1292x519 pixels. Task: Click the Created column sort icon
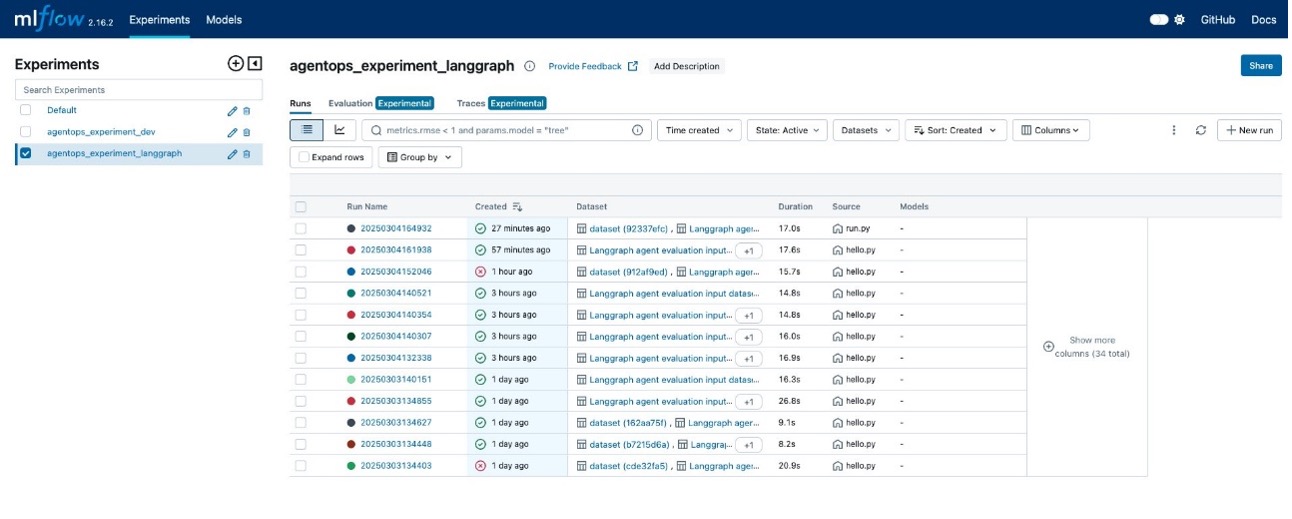tap(517, 207)
